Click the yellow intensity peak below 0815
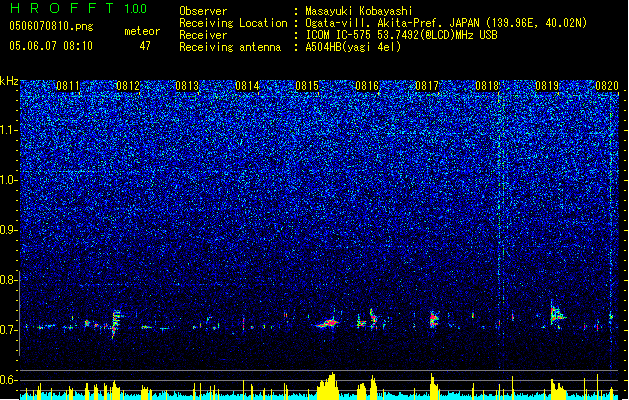This screenshot has height=400, width=629. pos(328,385)
